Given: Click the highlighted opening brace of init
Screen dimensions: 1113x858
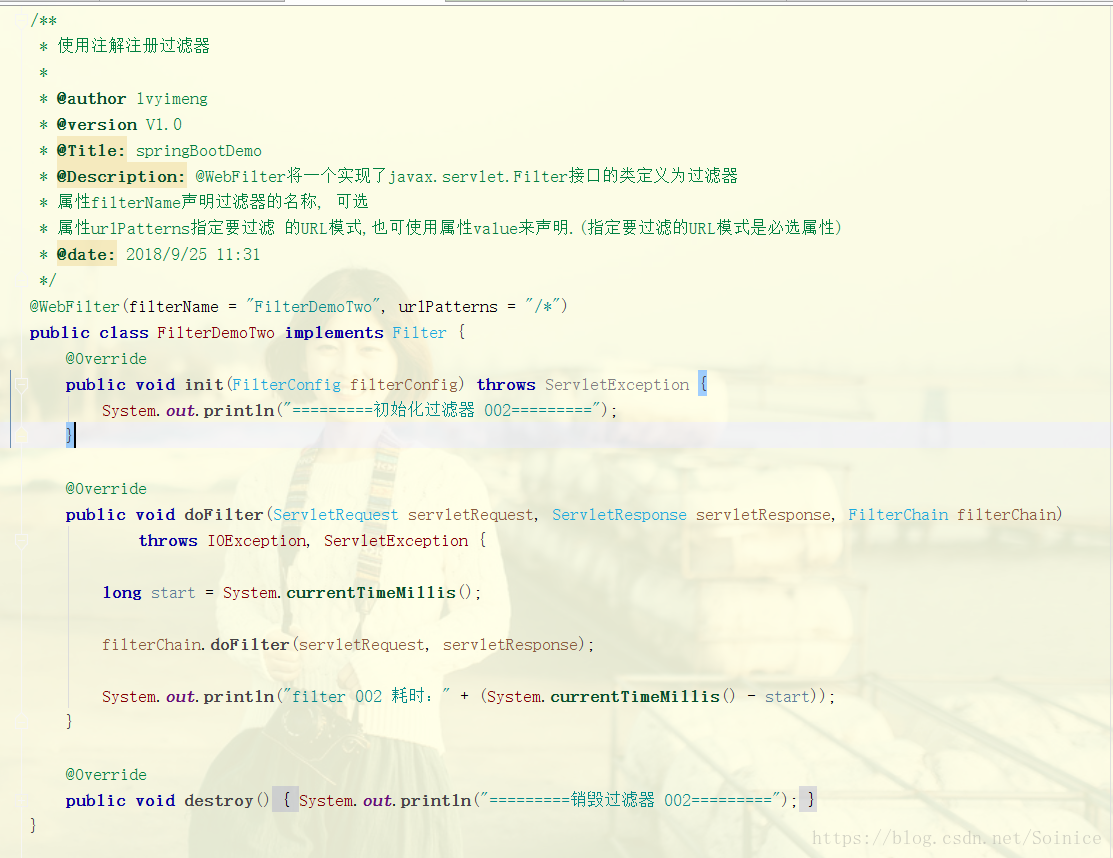Looking at the screenshot, I should pyautogui.click(x=703, y=384).
